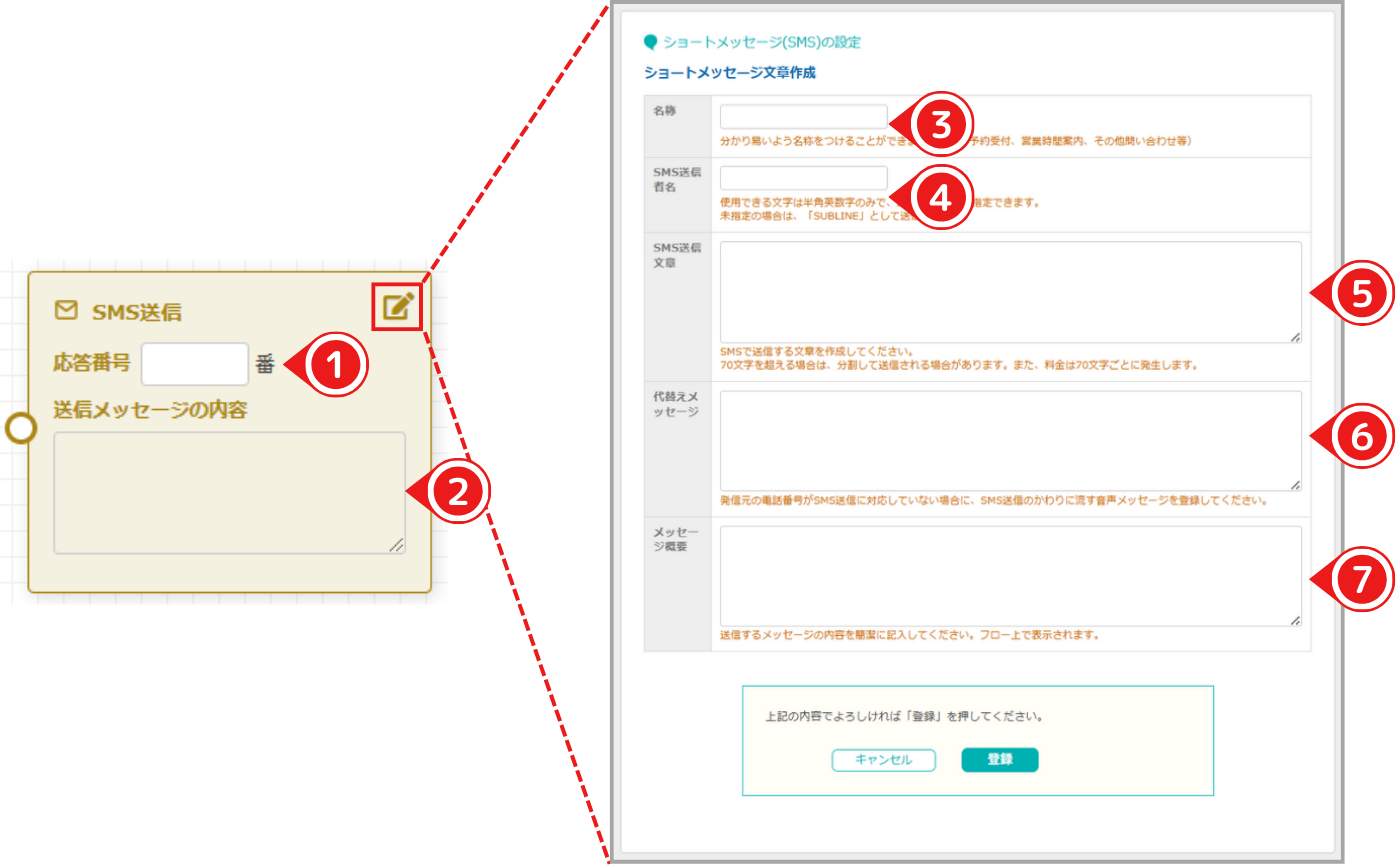Focus the 送信メッセージの内容 text area

tap(229, 492)
